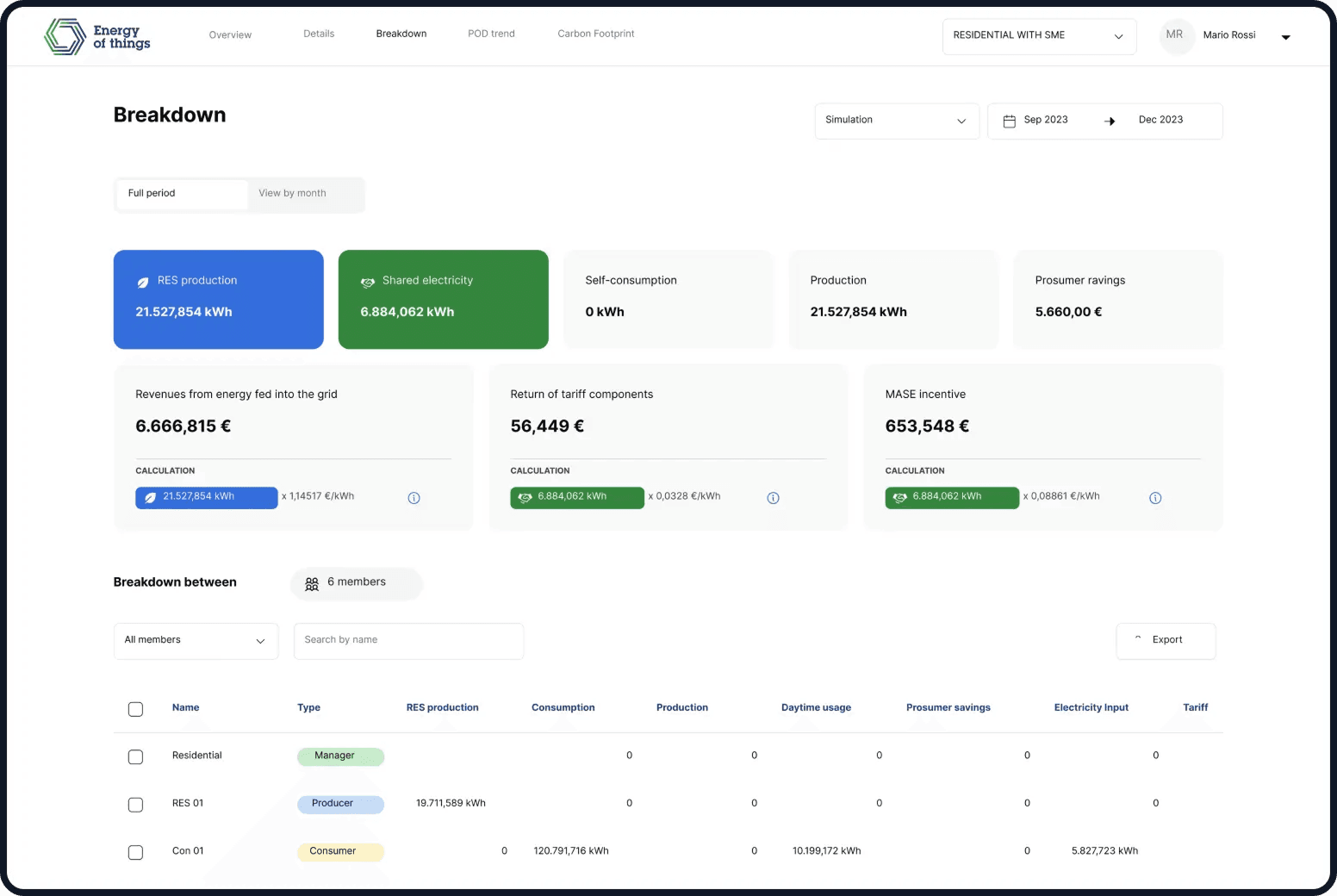The height and width of the screenshot is (896, 1337).
Task: Open the Carbon Footprint section
Action: [x=596, y=34]
